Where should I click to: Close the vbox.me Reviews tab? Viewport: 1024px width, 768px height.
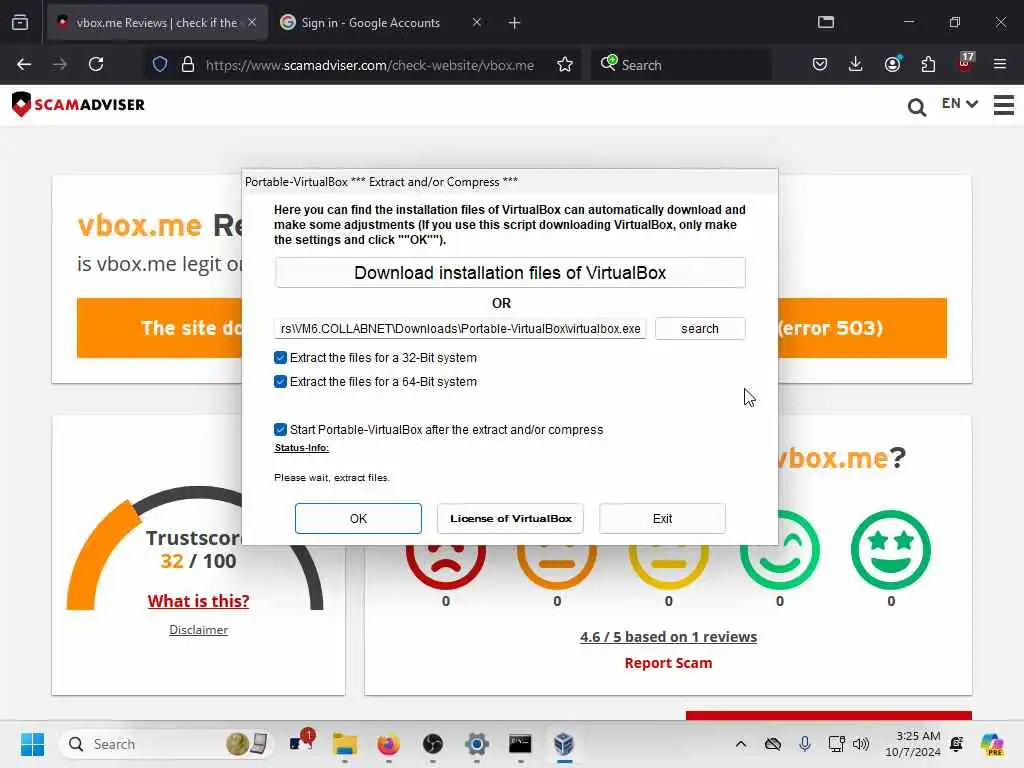click(x=252, y=22)
